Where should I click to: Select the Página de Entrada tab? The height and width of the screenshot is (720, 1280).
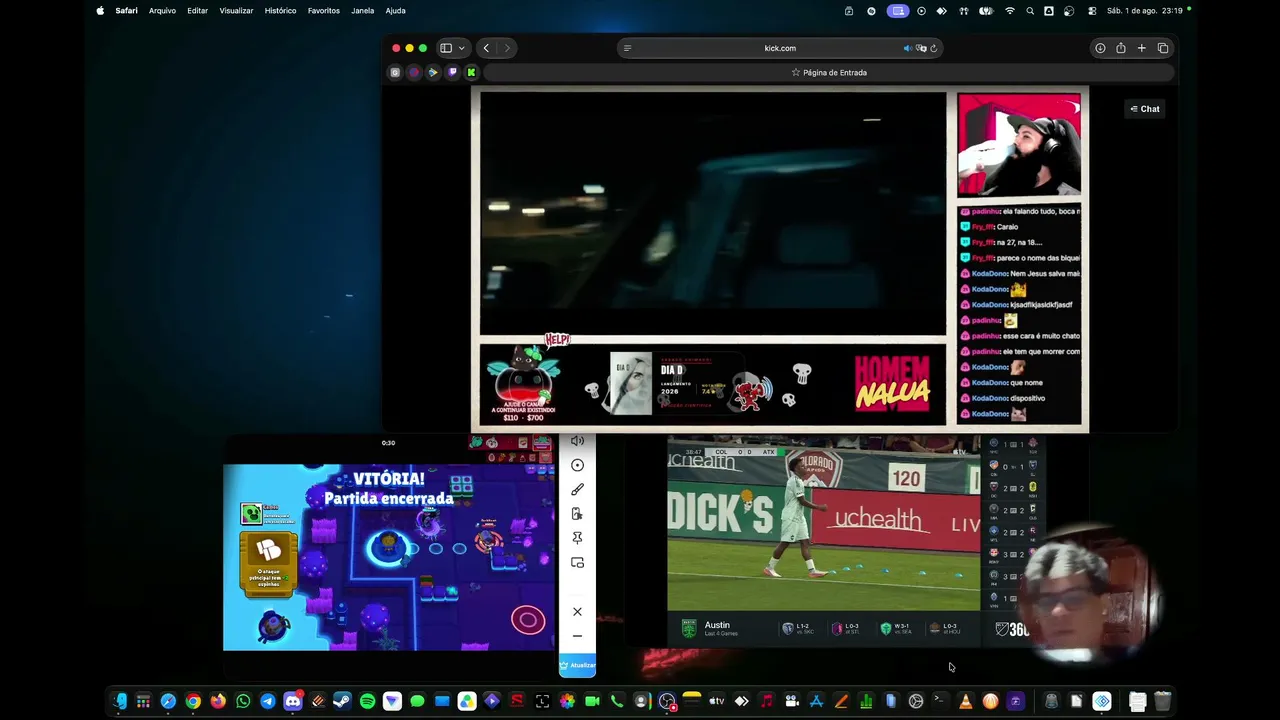[829, 72]
